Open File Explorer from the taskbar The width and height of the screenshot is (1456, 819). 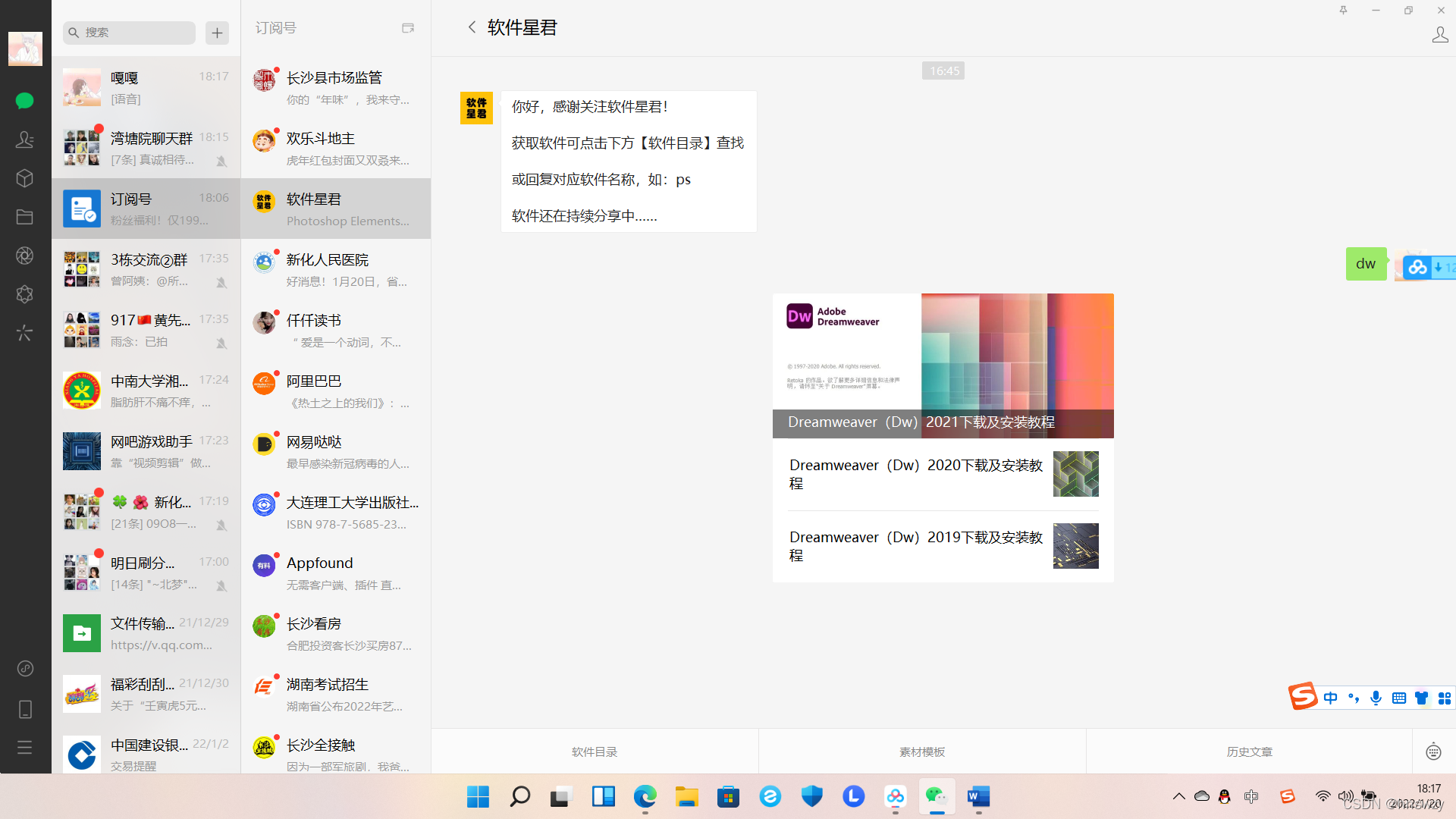(x=687, y=796)
